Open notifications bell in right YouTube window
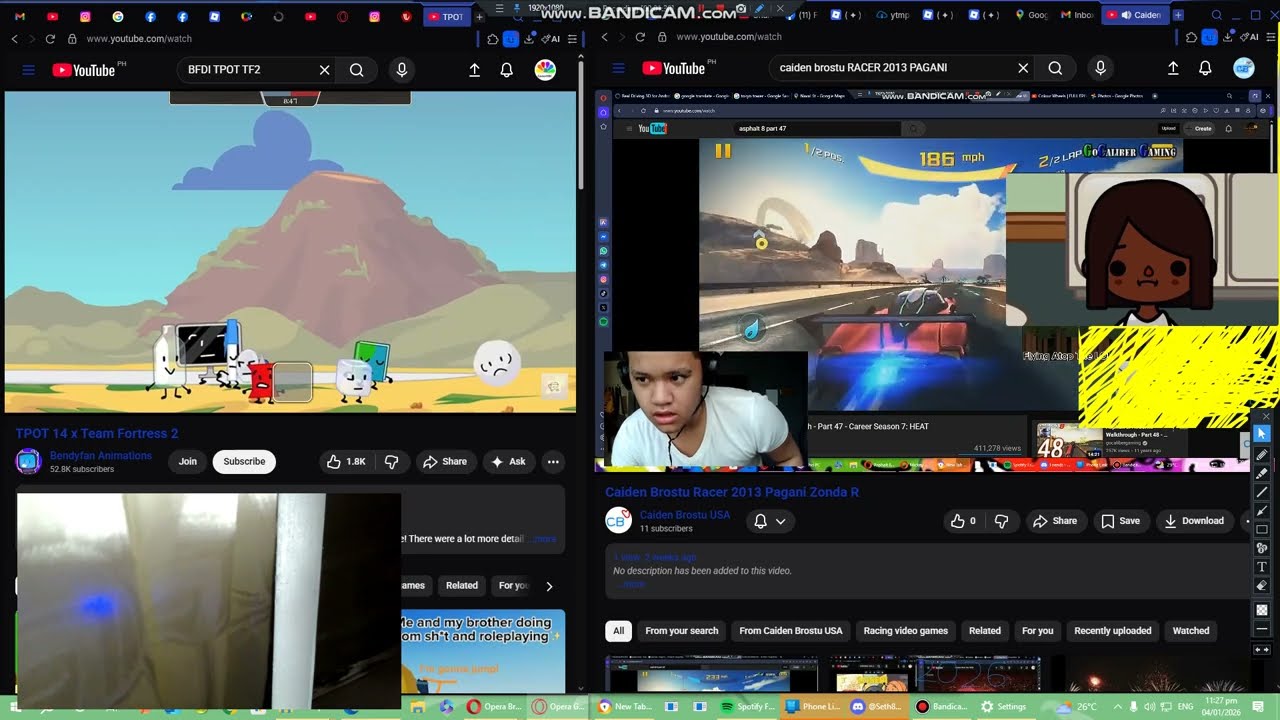Image resolution: width=1280 pixels, height=720 pixels. coord(1206,68)
